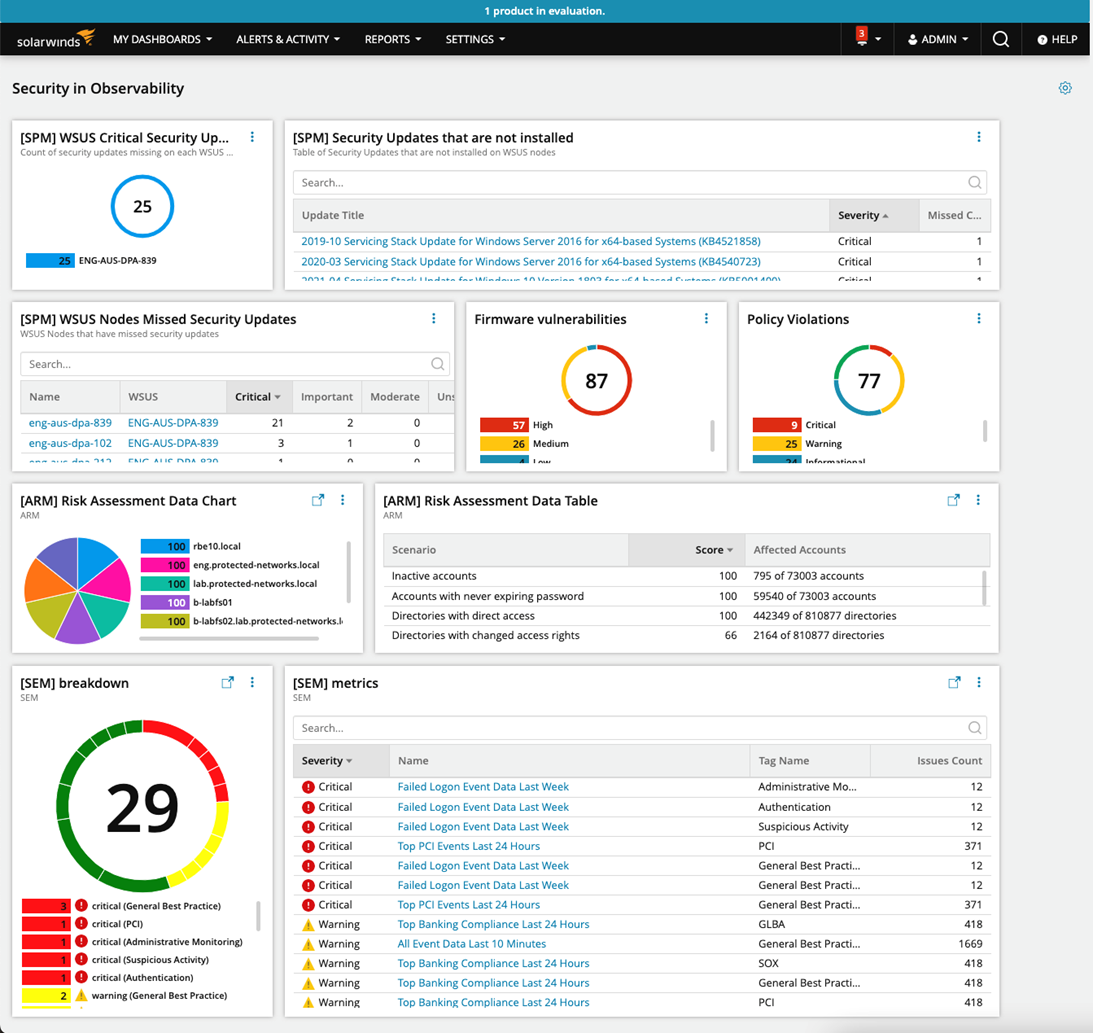Image resolution: width=1093 pixels, height=1033 pixels.
Task: Open SEM breakdown external link icon
Action: click(x=227, y=682)
